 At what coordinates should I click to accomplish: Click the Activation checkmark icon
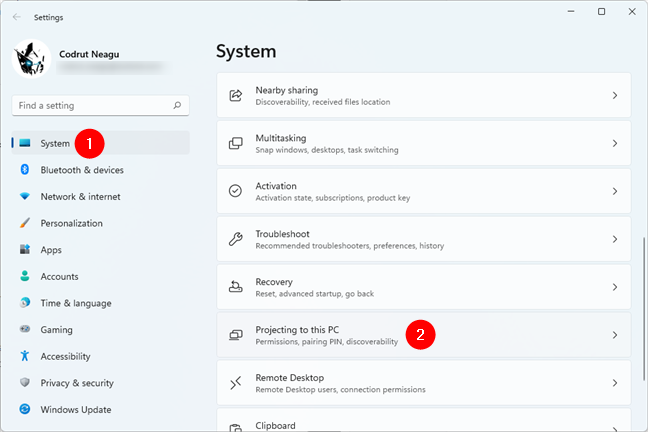pos(236,191)
